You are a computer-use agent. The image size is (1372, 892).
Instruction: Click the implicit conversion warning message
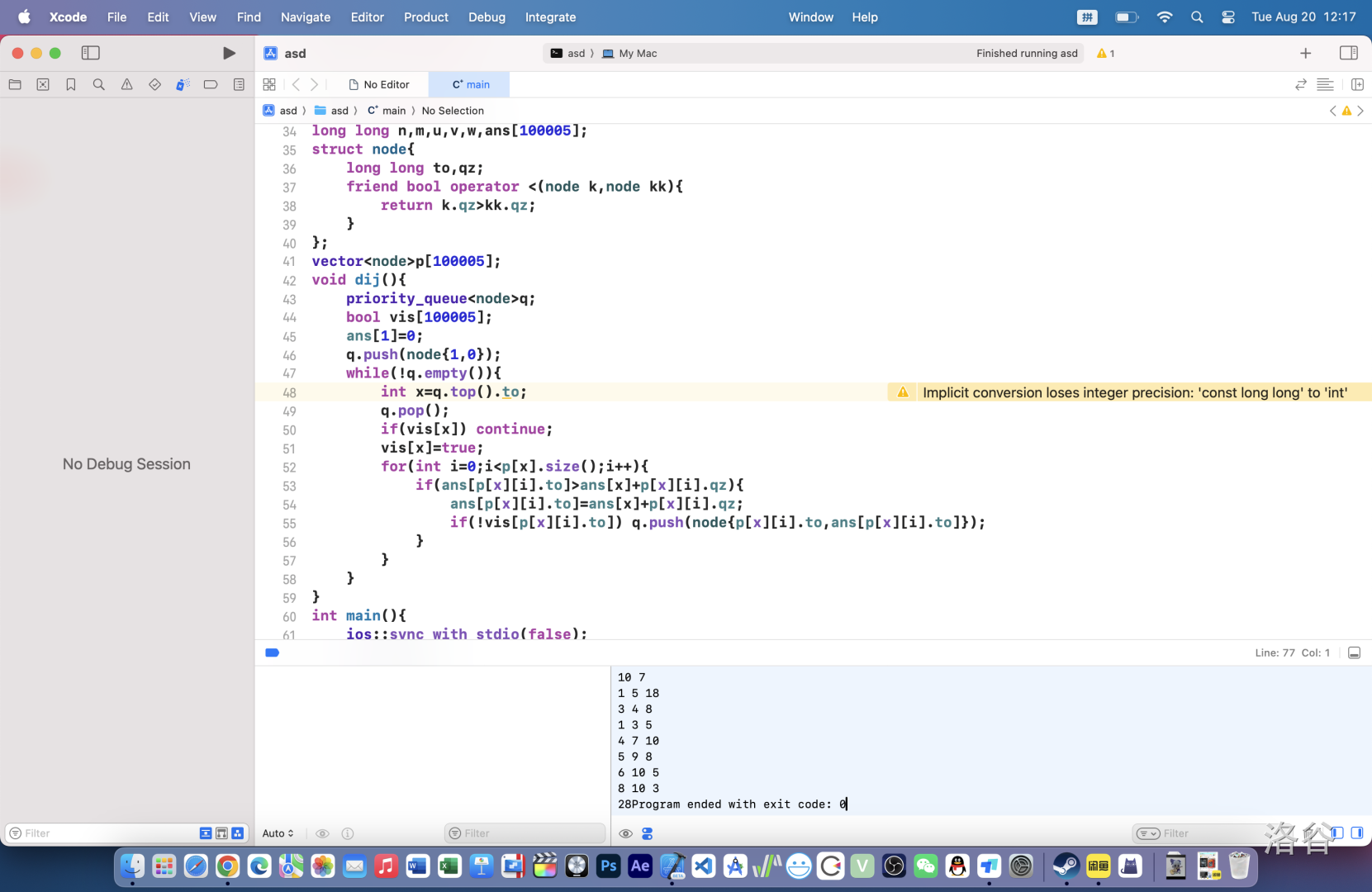pos(1134,392)
